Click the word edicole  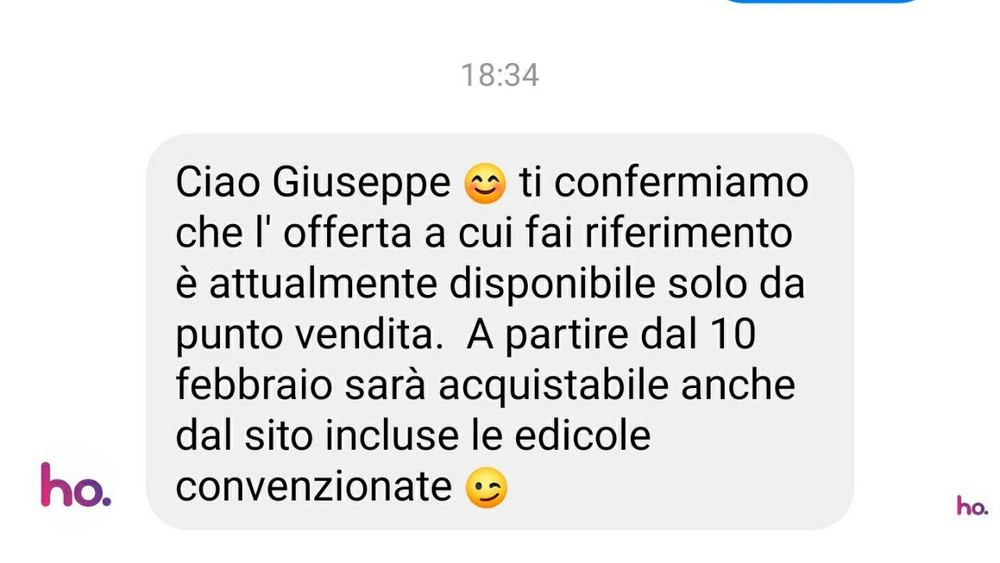[x=582, y=435]
